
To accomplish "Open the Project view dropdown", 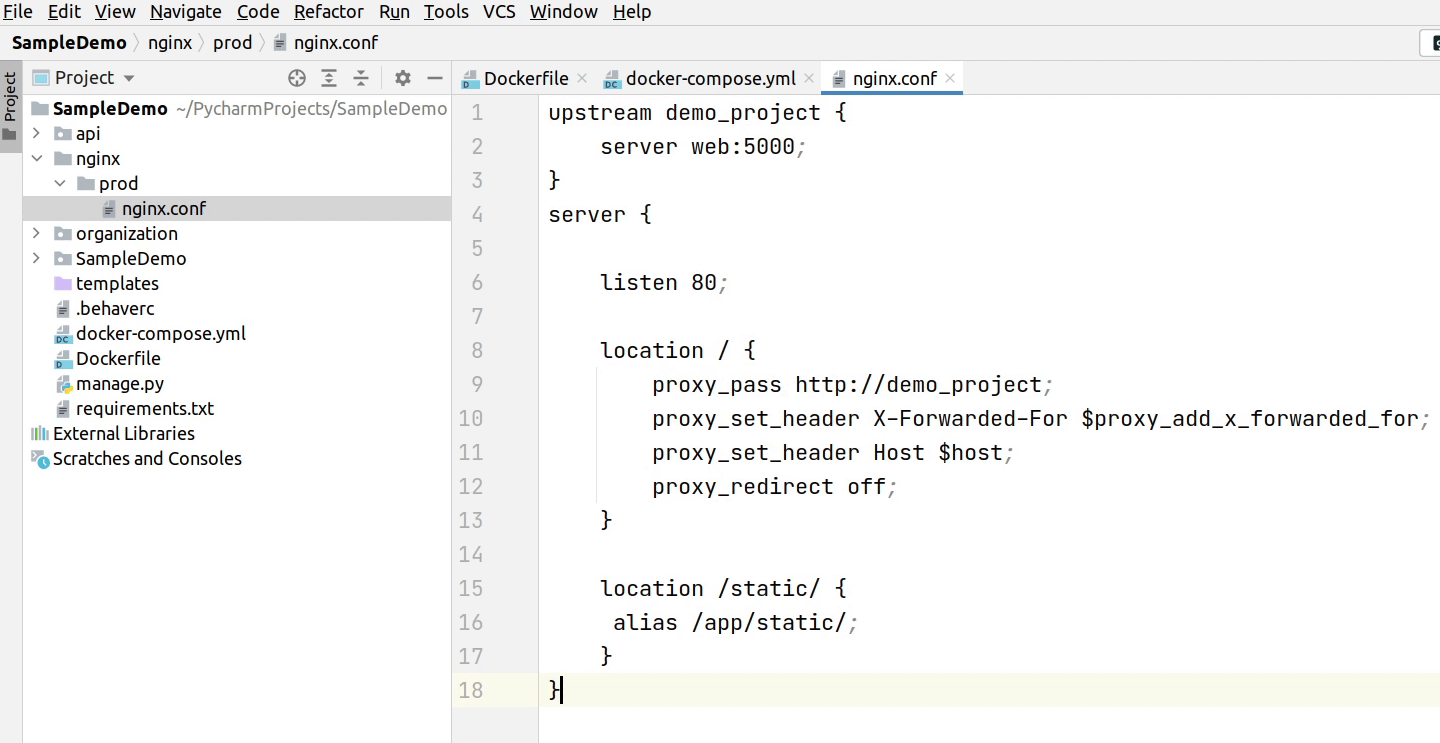I will coord(129,78).
